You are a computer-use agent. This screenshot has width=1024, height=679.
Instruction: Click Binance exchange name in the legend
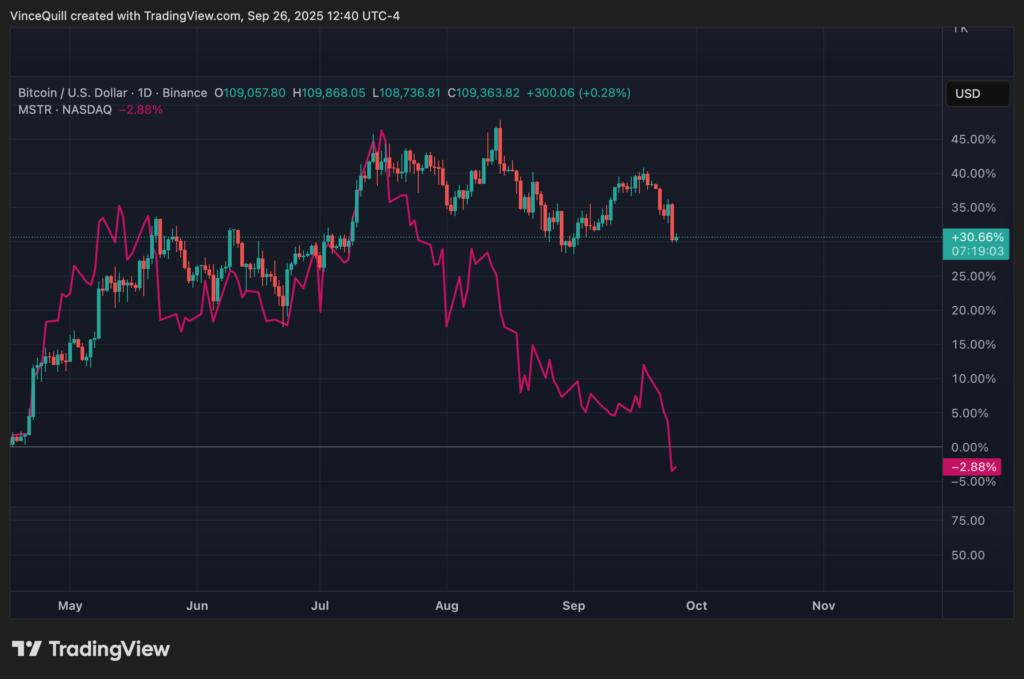[187, 92]
